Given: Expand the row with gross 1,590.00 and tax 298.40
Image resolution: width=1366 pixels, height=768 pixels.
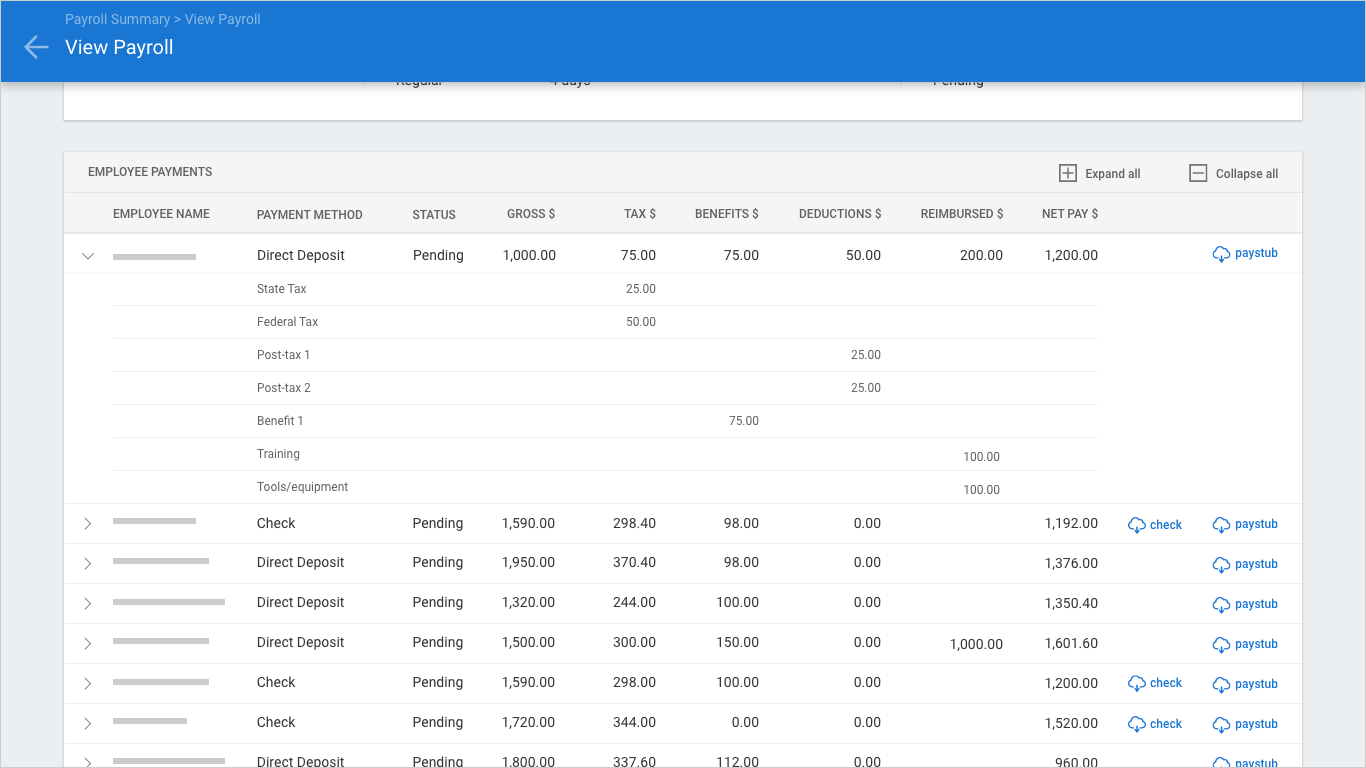Looking at the screenshot, I should coord(88,523).
